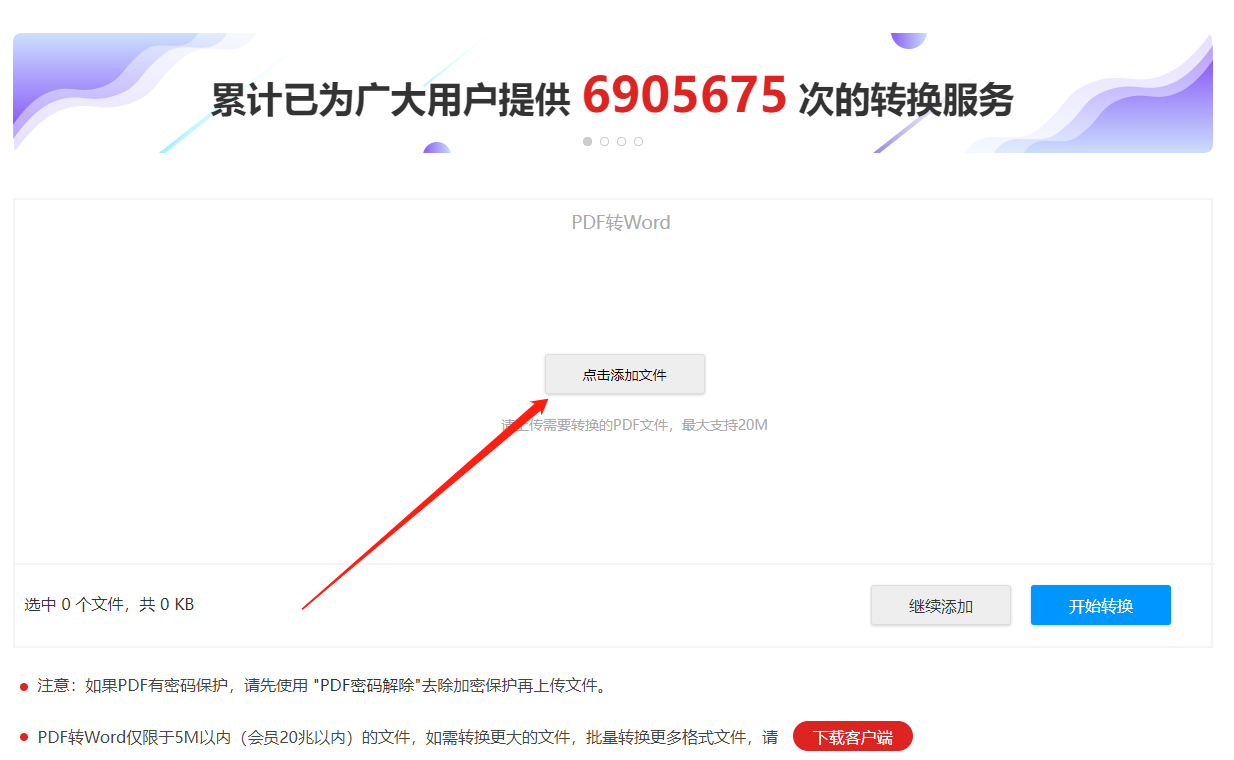Viewport: 1234px width, 760px height.
Task: Click the tip of the red arrow annotation
Action: 545,401
